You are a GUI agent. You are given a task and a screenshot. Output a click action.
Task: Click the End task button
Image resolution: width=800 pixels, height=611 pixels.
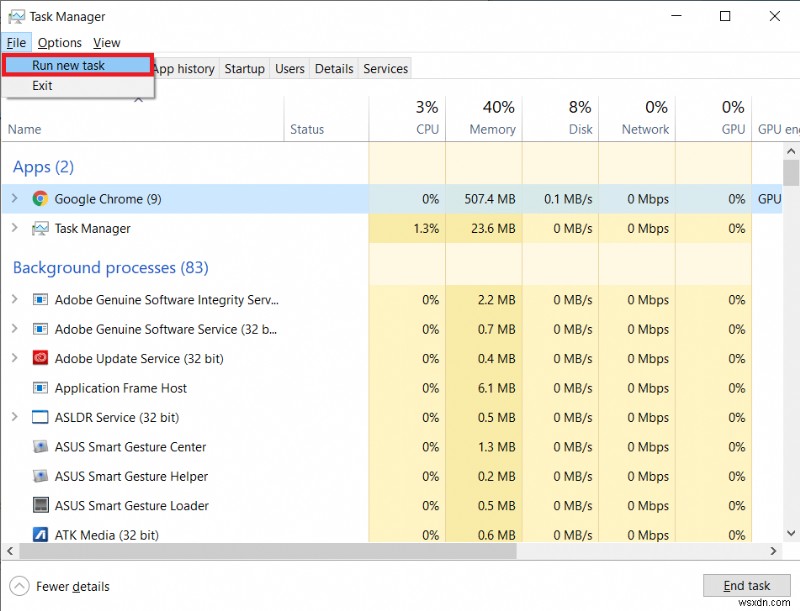point(747,585)
